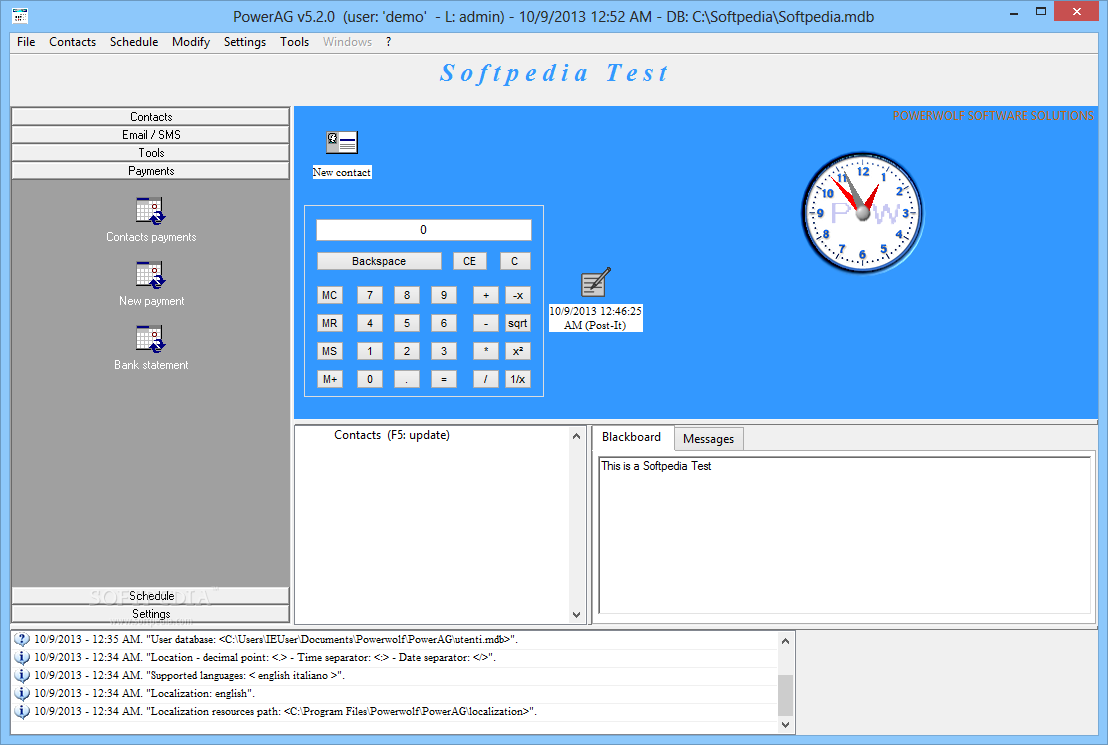Click the calculator display field
1108x745 pixels.
[x=423, y=230]
